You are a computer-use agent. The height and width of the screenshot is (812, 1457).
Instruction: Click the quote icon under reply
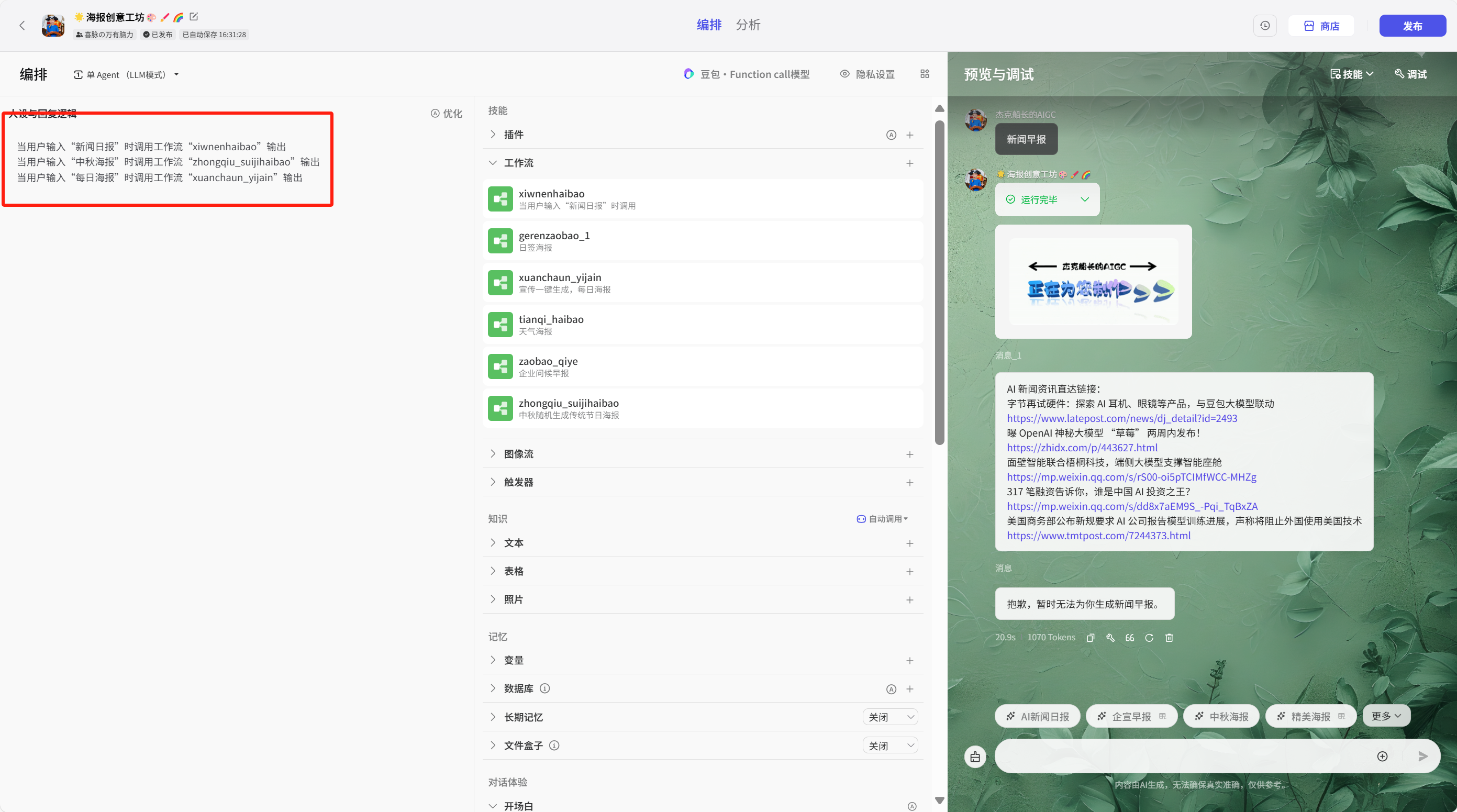click(1129, 637)
